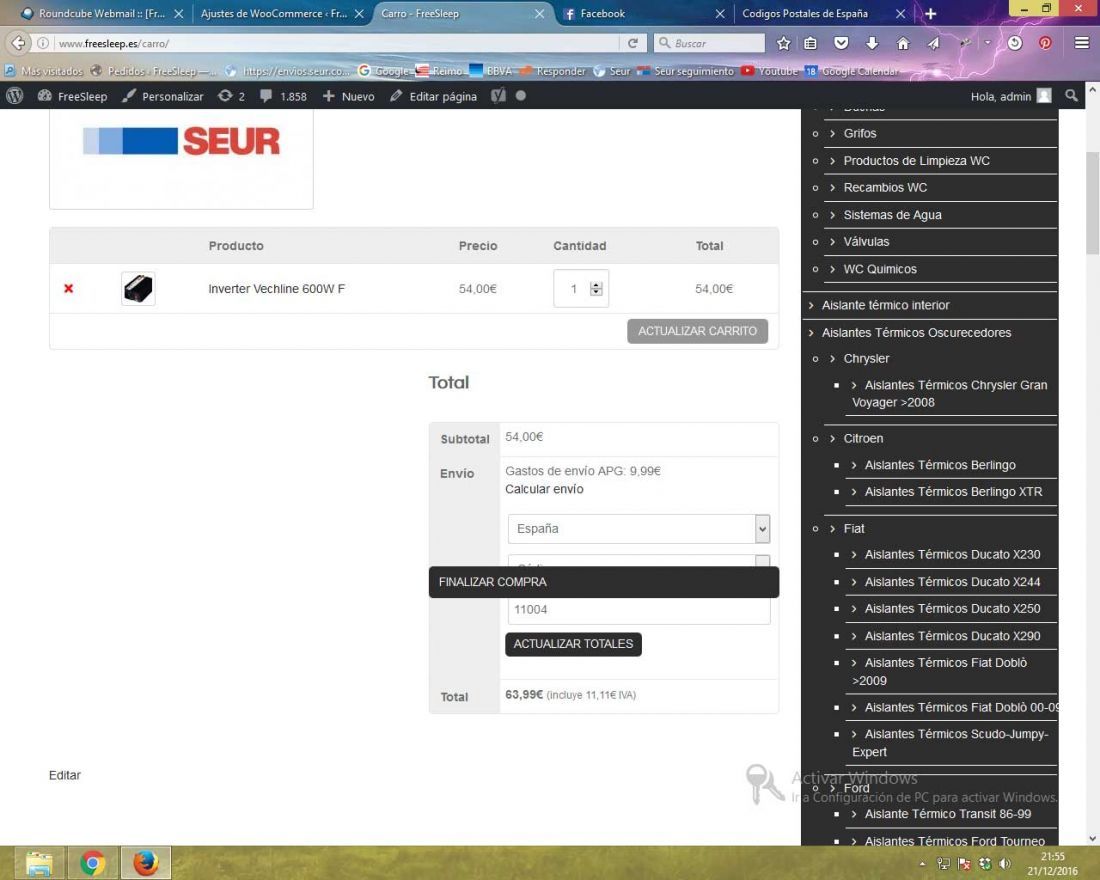
Task: Open the Google Calendar bookmark
Action: click(x=852, y=71)
